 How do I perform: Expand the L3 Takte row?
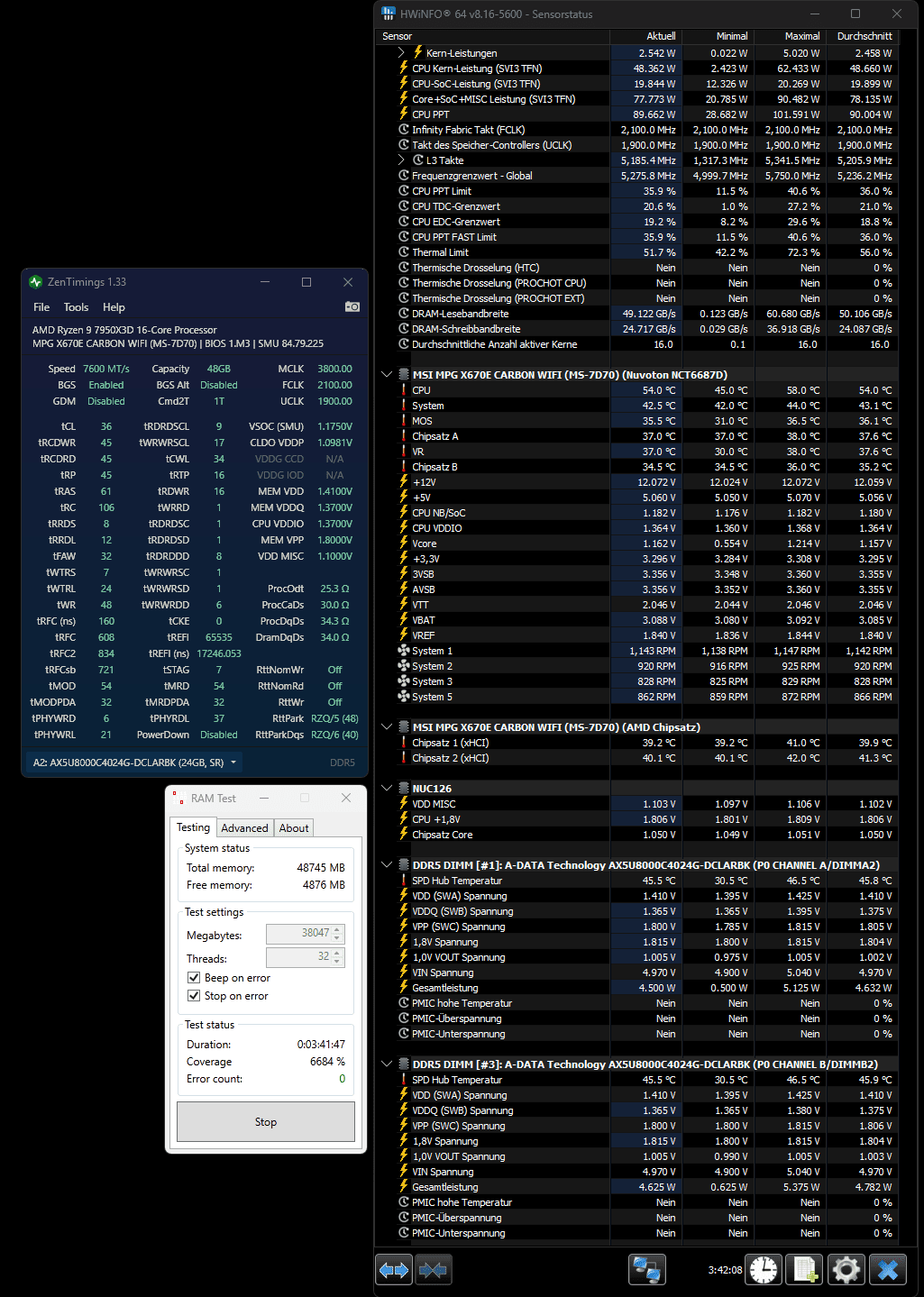(x=401, y=160)
